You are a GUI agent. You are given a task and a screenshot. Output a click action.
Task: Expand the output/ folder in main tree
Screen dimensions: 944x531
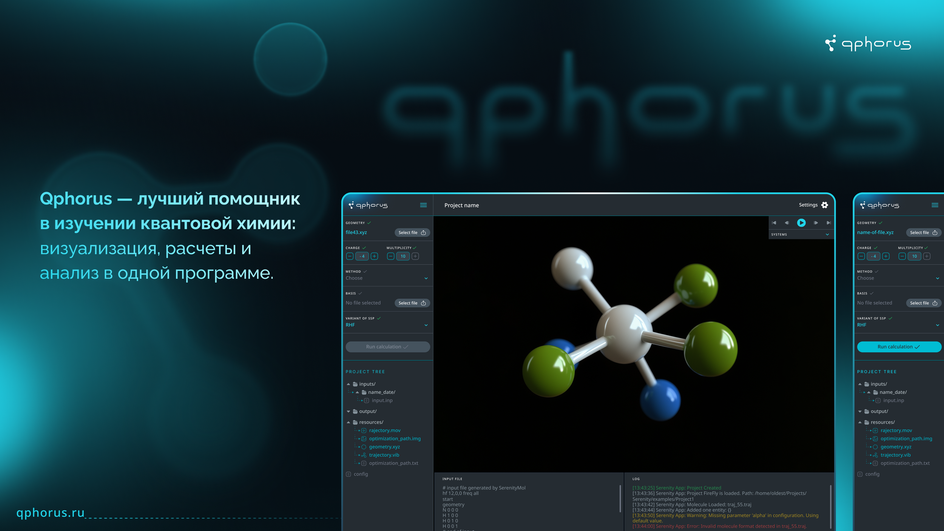[348, 412]
